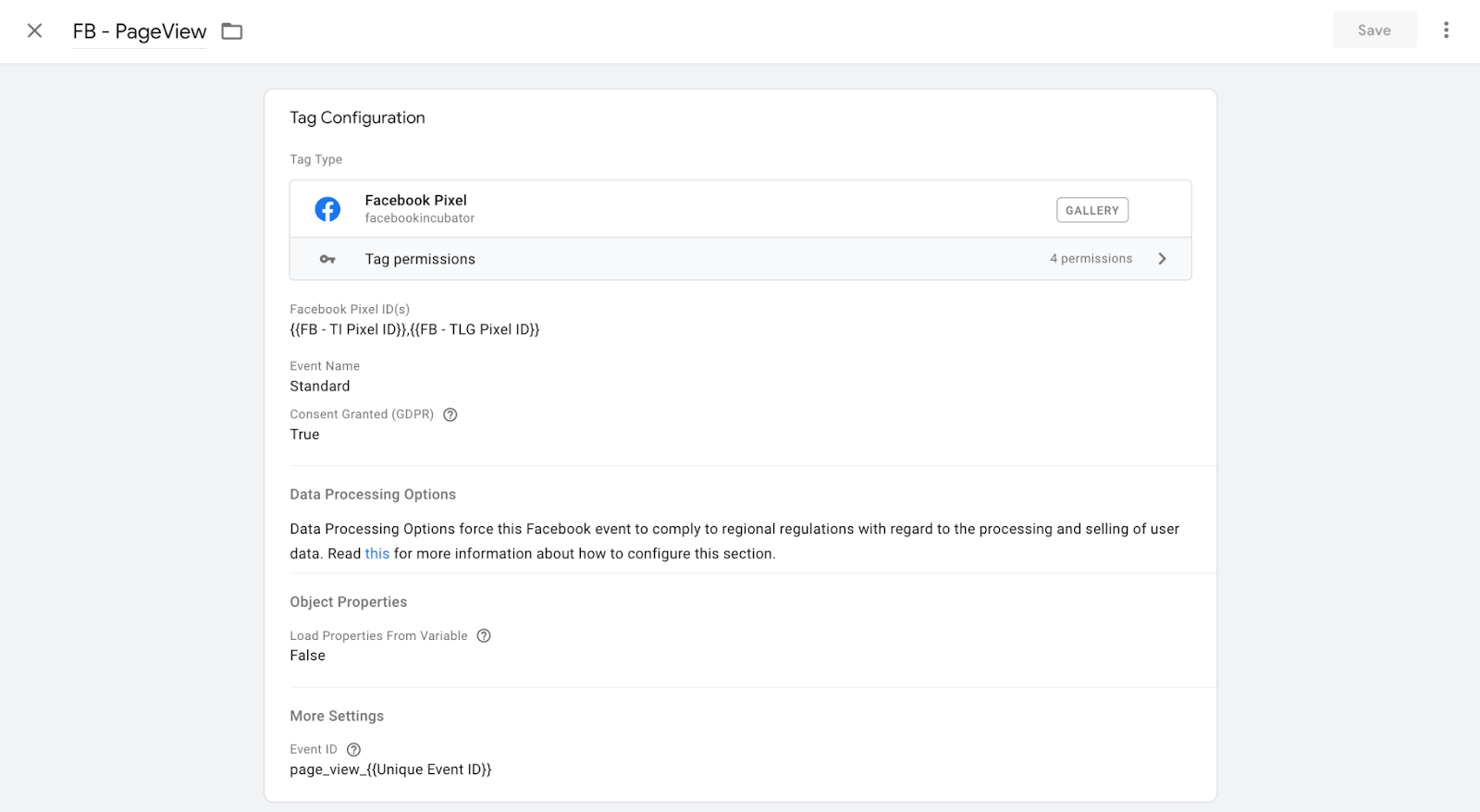The image size is (1480, 812).
Task: Click the Facebook Pixel ID(s) label
Action: [x=350, y=309]
